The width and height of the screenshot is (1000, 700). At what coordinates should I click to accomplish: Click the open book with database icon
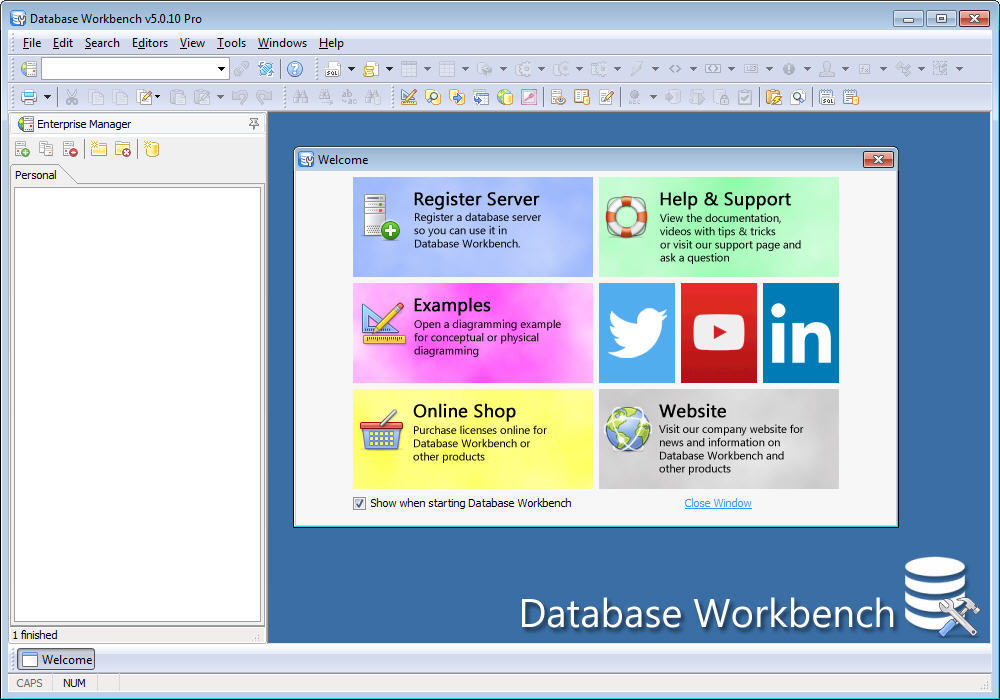[582, 98]
